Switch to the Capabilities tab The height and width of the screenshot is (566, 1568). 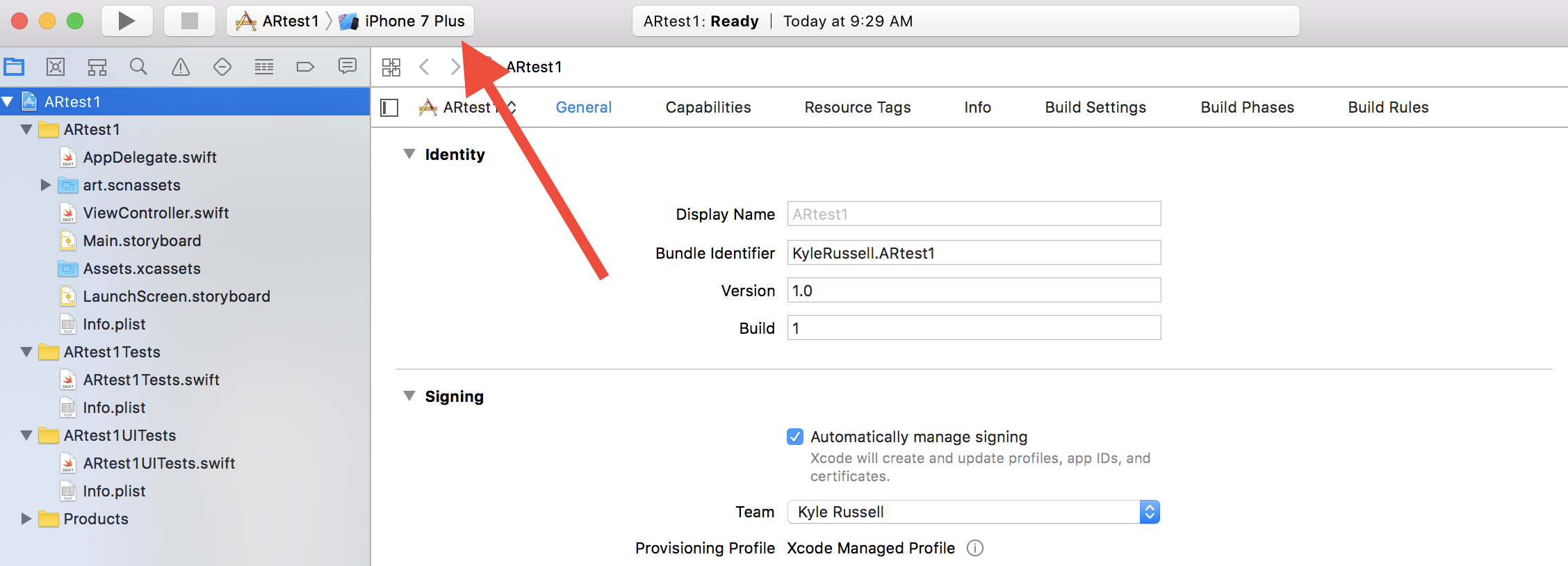[x=708, y=107]
